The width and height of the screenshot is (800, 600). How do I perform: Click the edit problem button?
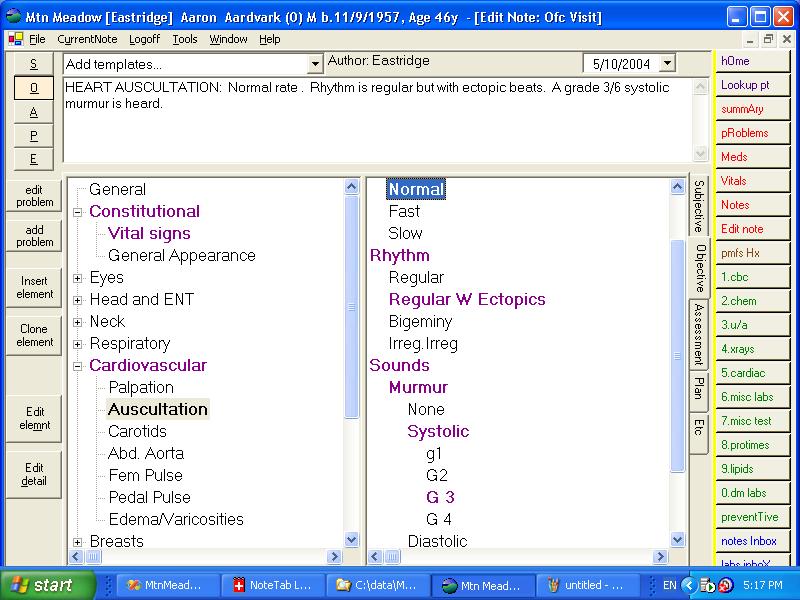pos(34,196)
